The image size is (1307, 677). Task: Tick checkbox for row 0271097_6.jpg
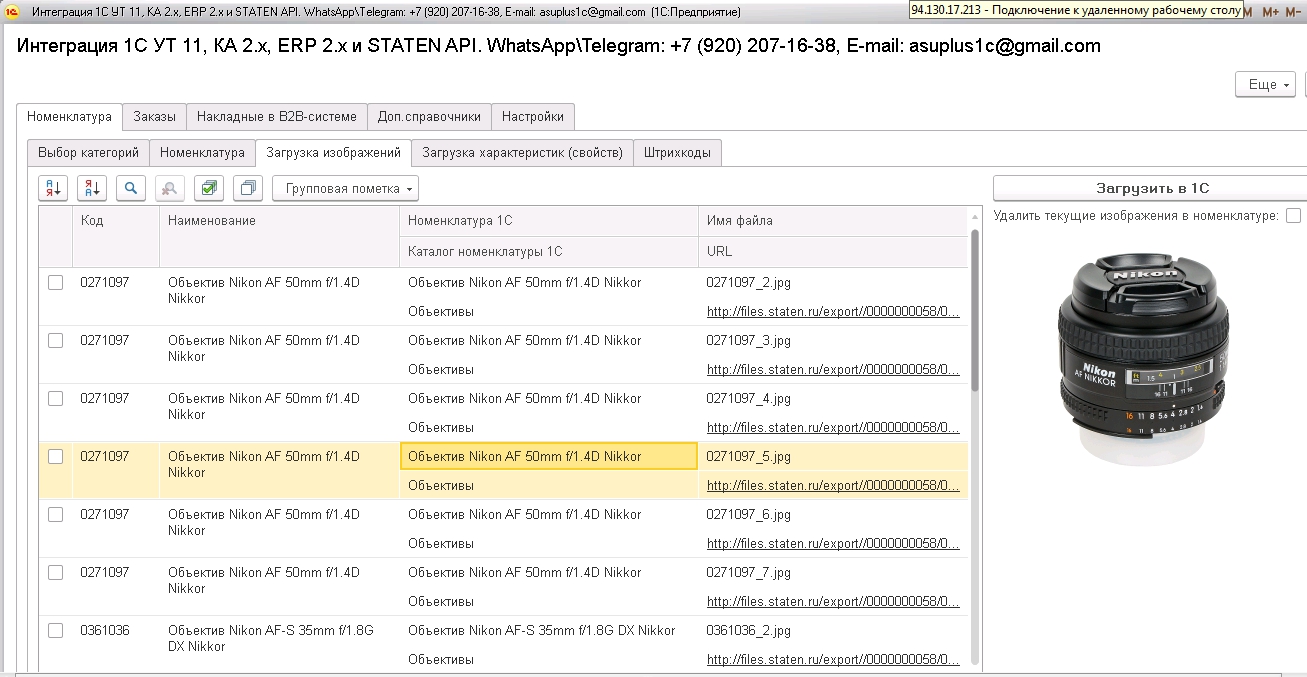pos(56,515)
